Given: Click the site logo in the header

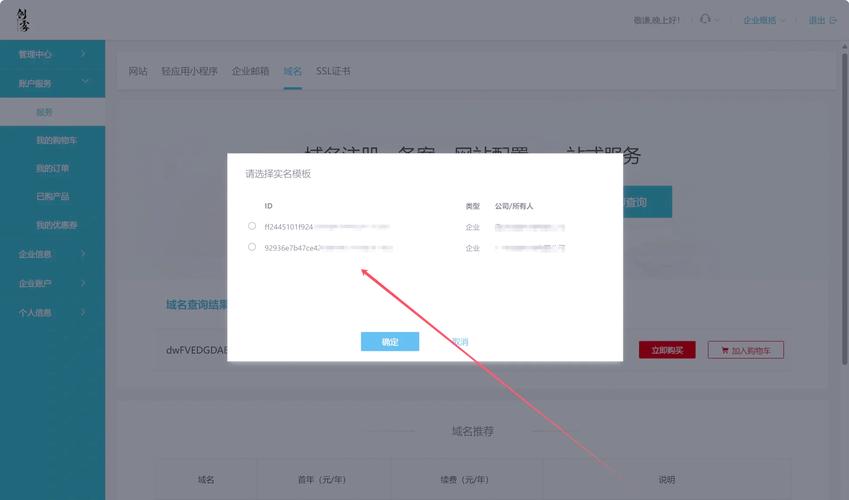Looking at the screenshot, I should 23,20.
